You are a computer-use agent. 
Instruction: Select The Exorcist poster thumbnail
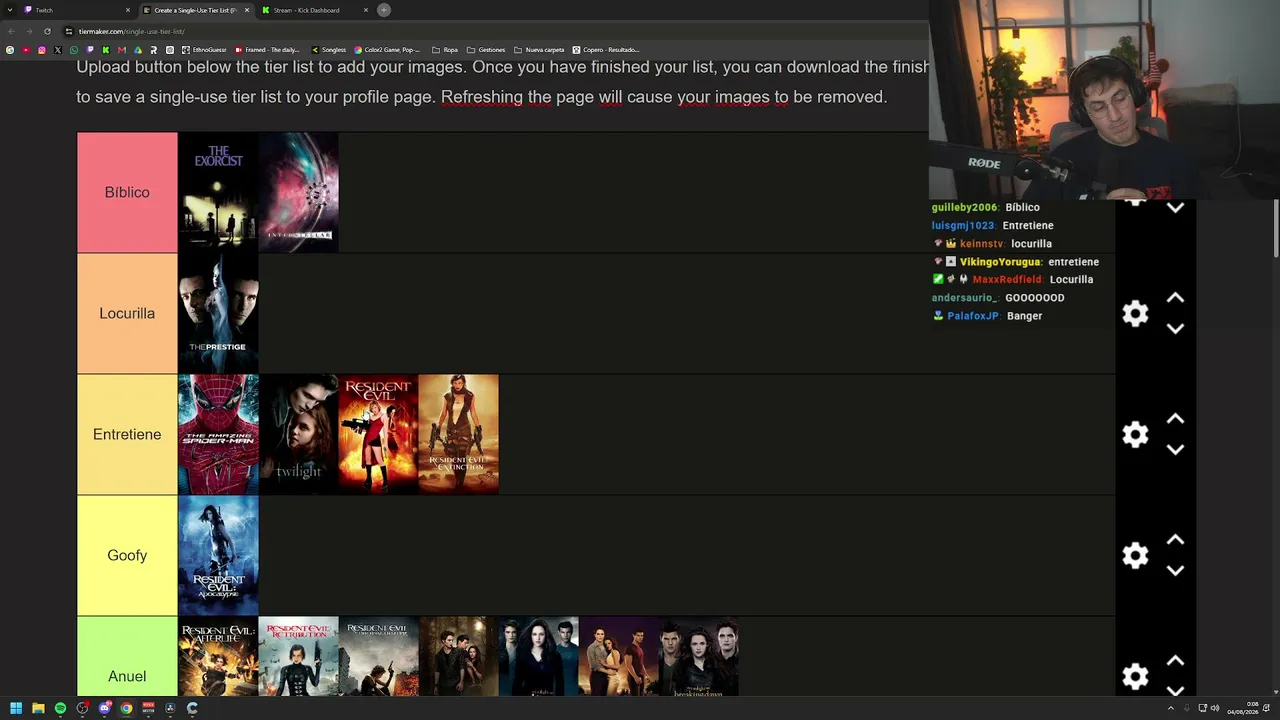(x=218, y=193)
